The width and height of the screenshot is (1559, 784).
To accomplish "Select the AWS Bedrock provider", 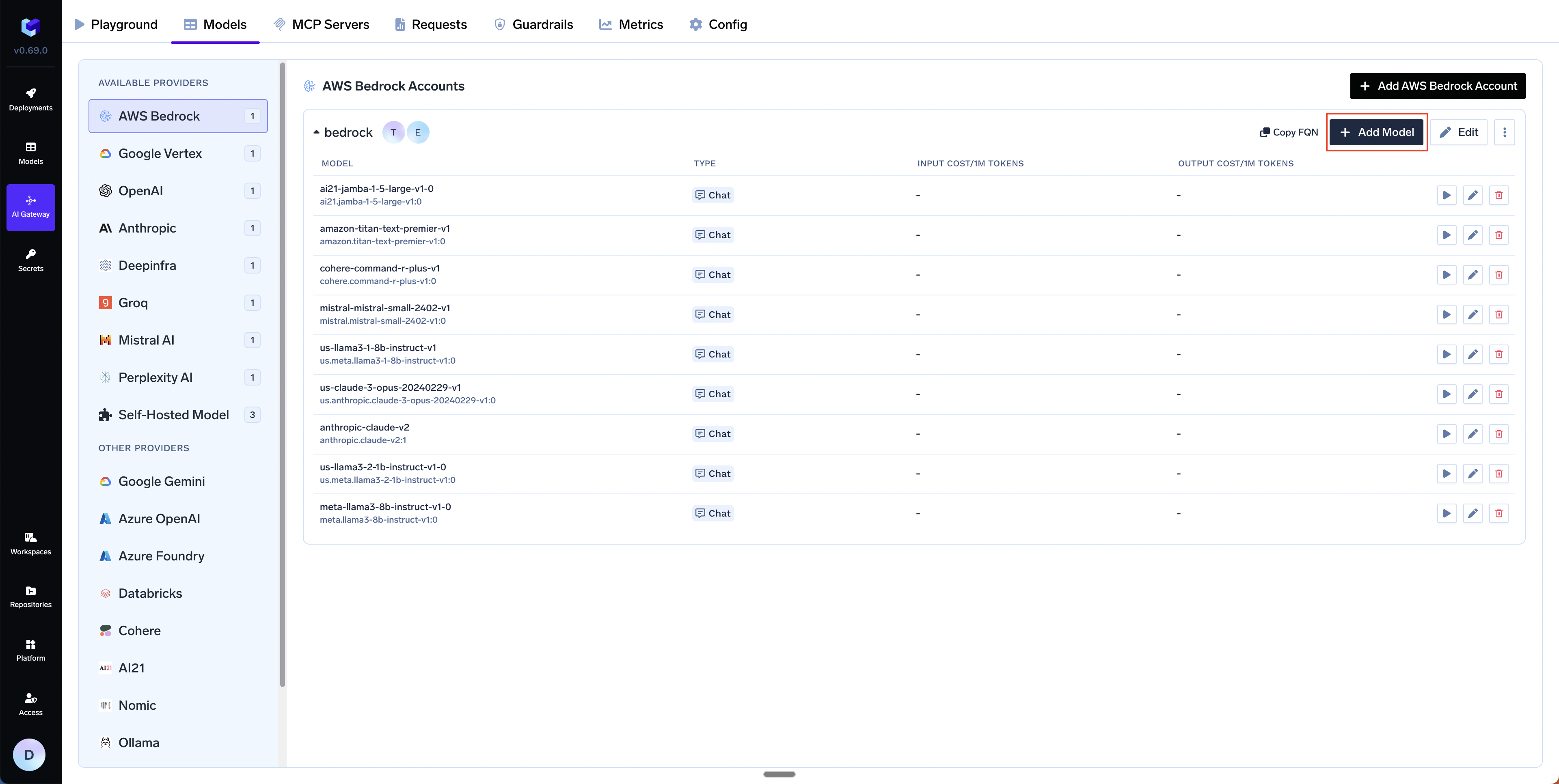I will tap(178, 116).
